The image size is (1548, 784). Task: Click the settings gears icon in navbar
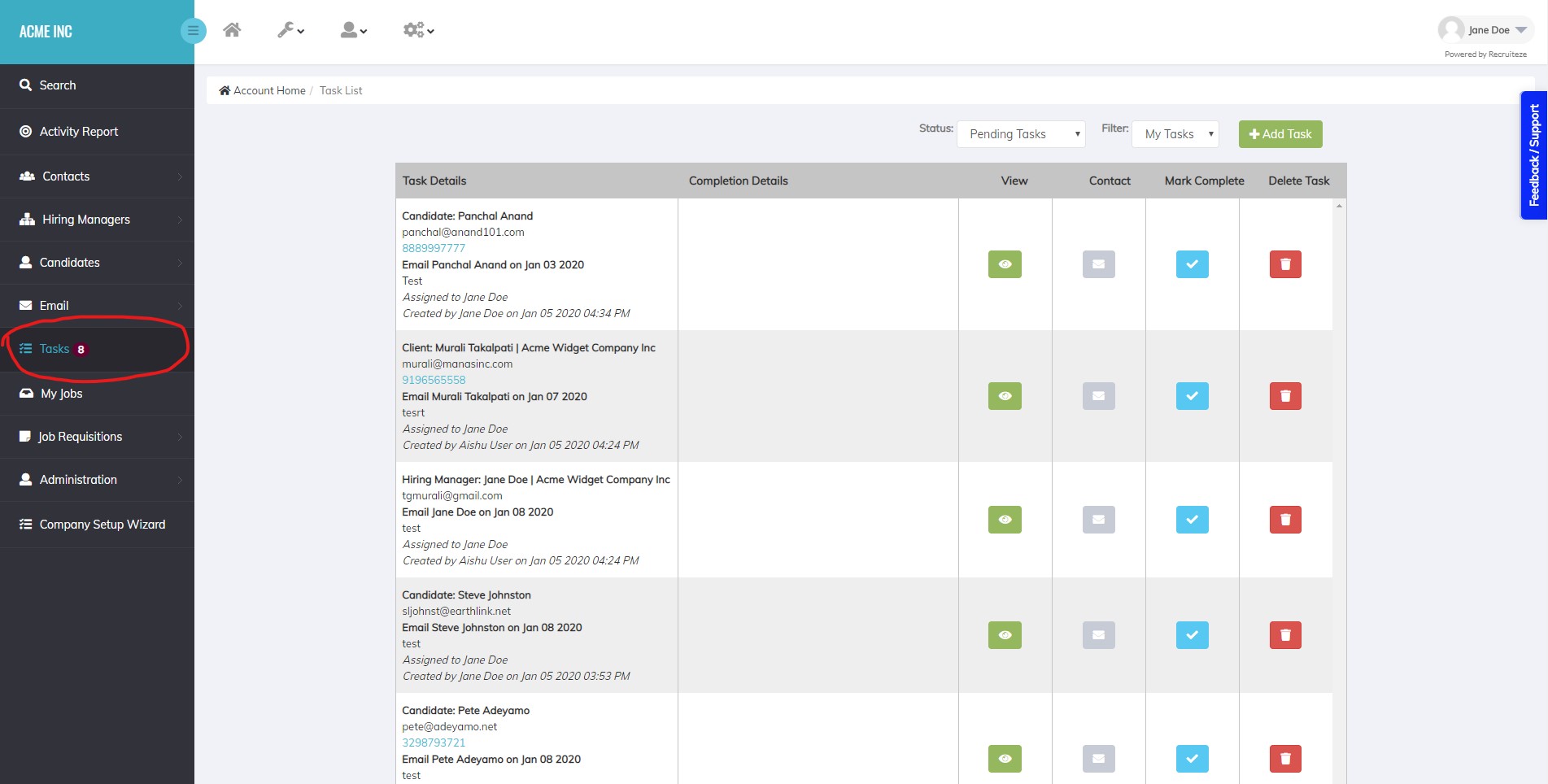click(416, 30)
